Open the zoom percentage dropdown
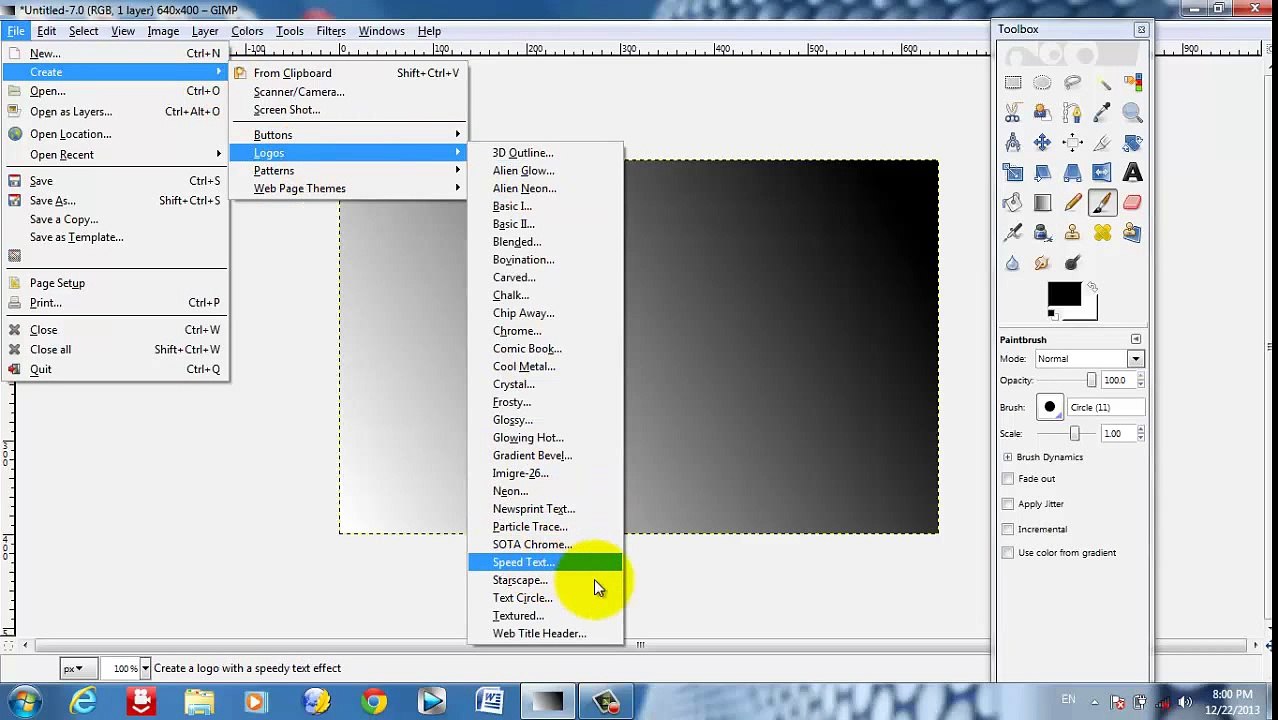1278x720 pixels. pos(145,668)
